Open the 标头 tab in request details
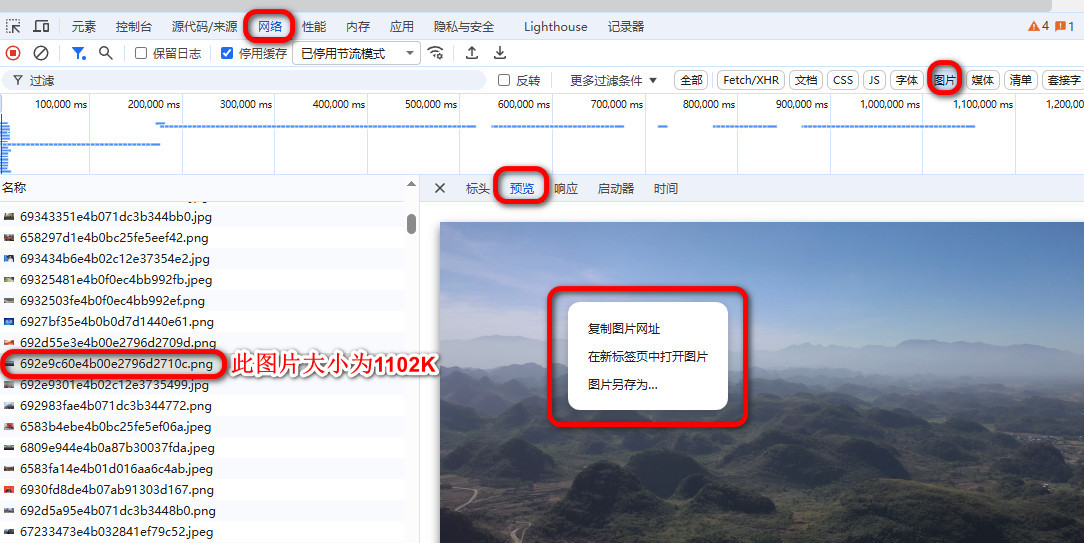The width and height of the screenshot is (1084, 543). click(477, 188)
